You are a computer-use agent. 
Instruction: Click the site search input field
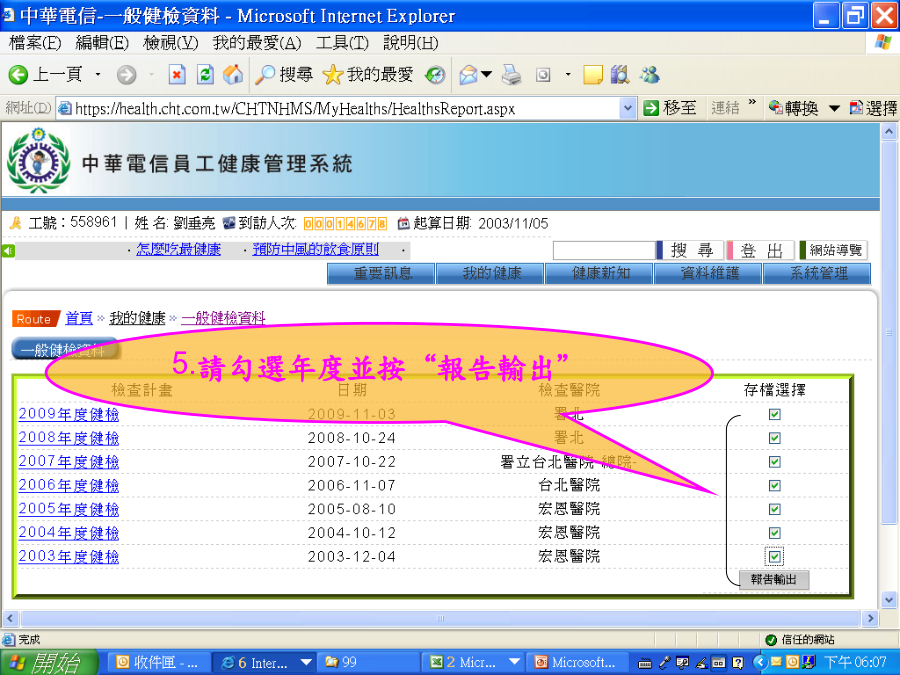click(x=603, y=250)
